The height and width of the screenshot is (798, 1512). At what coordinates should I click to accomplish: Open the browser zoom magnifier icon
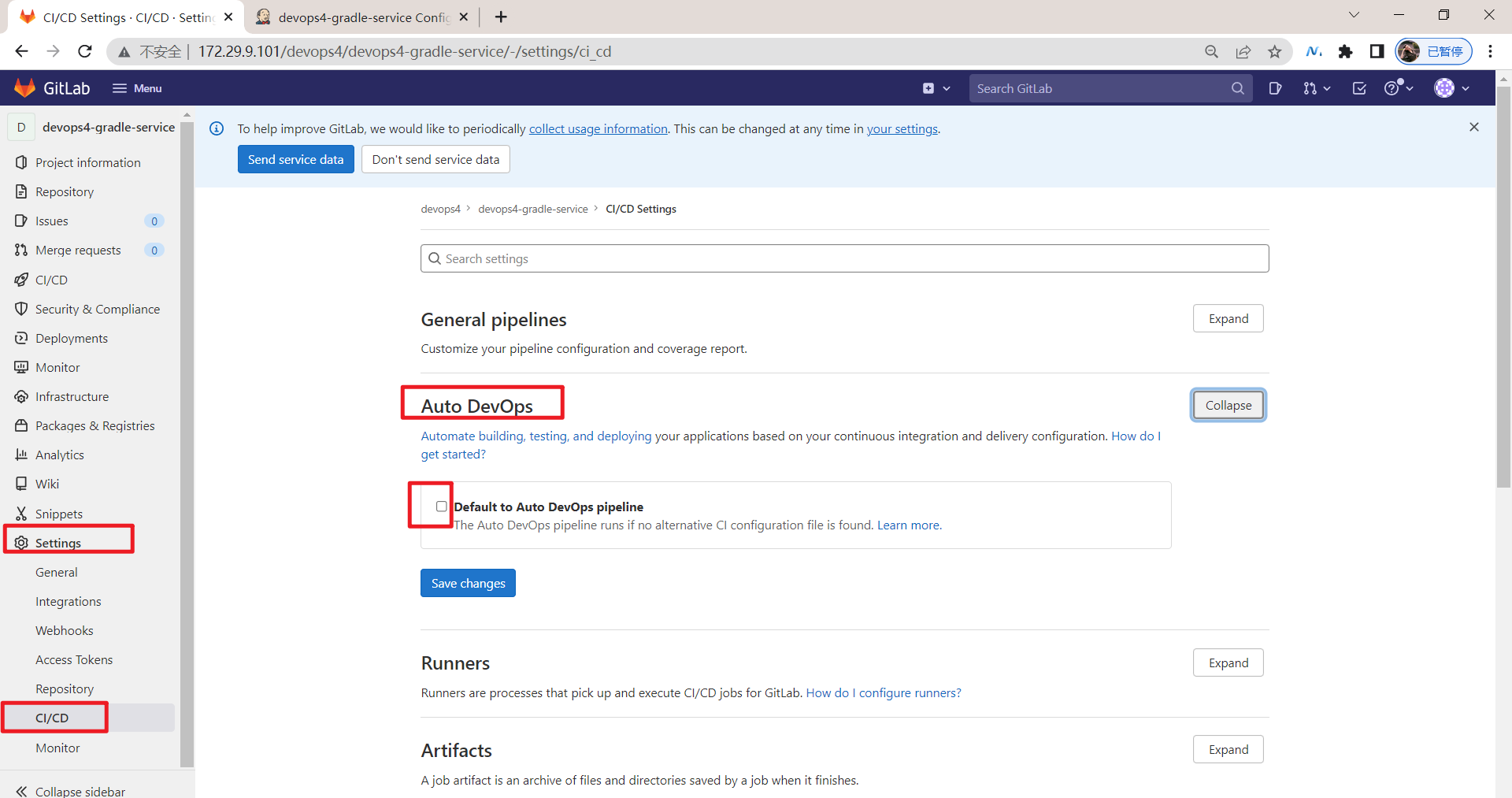(1211, 51)
